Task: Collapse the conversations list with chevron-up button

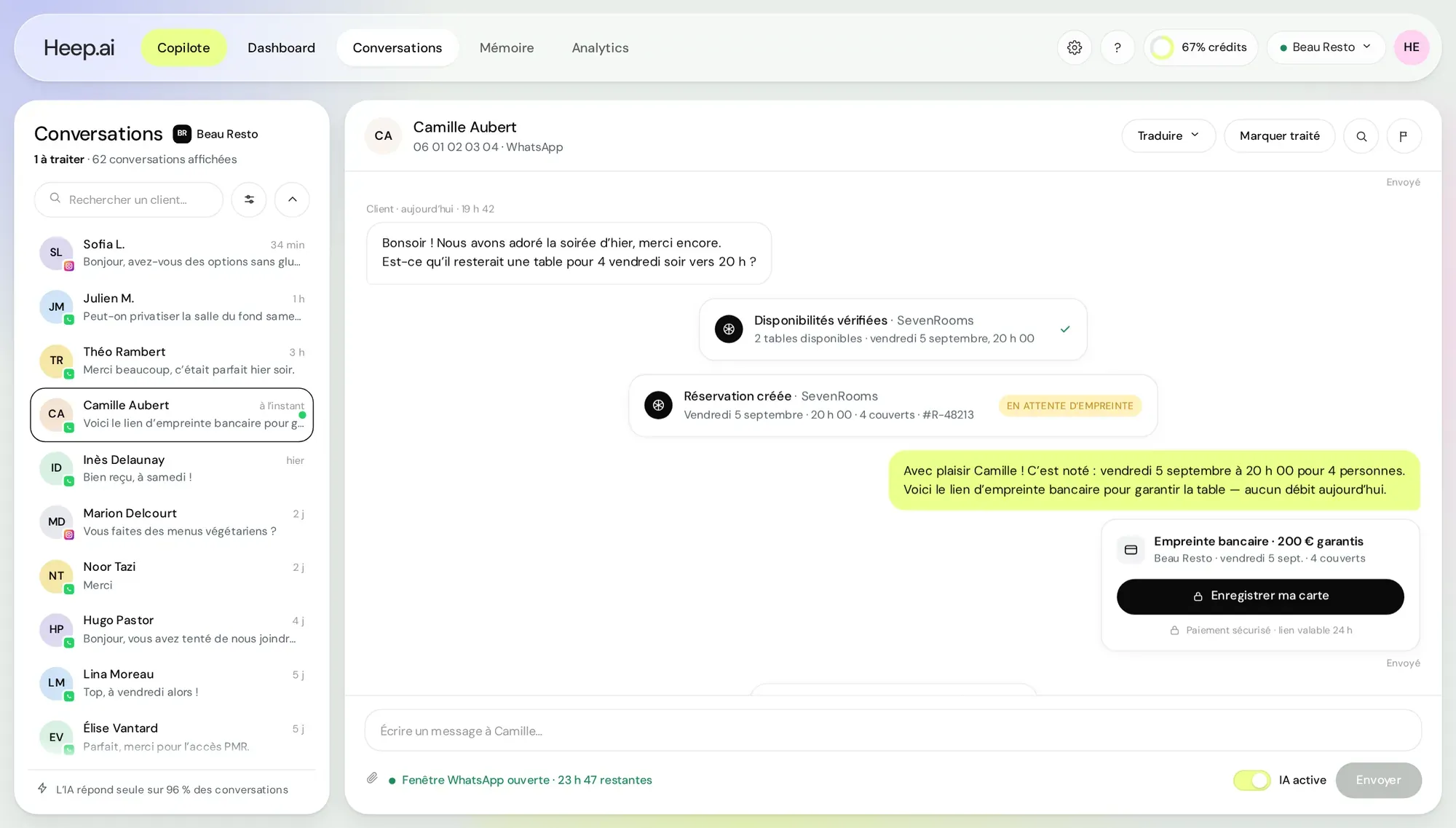Action: point(292,200)
